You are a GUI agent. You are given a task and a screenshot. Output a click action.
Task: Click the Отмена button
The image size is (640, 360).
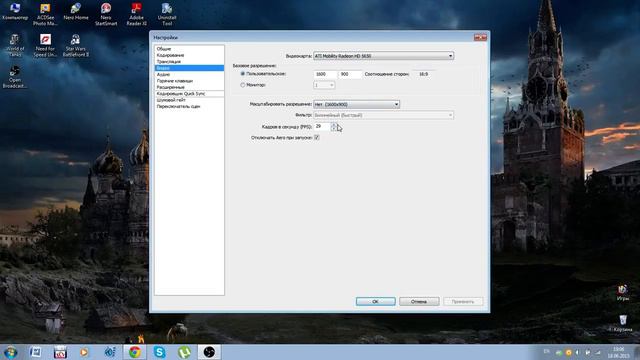(419, 302)
